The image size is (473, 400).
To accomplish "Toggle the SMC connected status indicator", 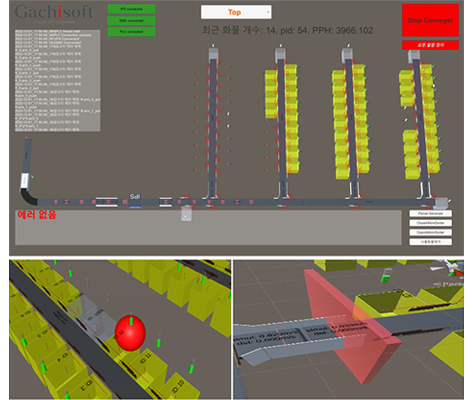I will (x=131, y=20).
